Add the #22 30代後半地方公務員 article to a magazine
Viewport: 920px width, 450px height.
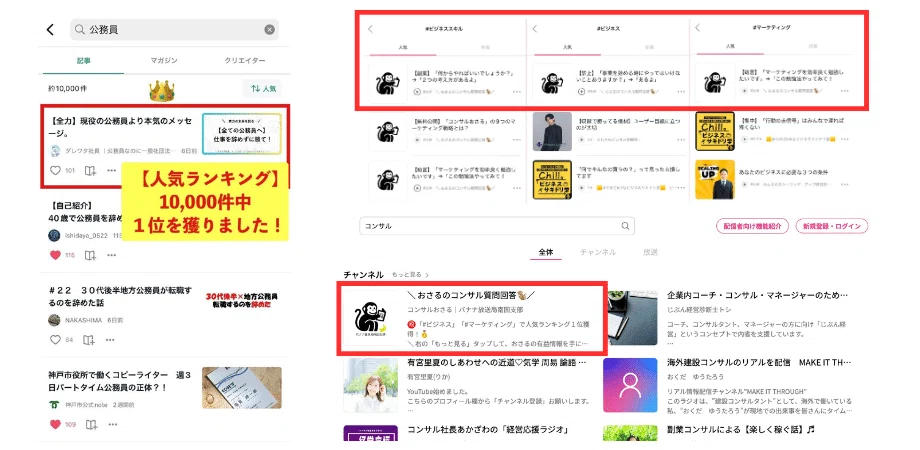[89, 340]
